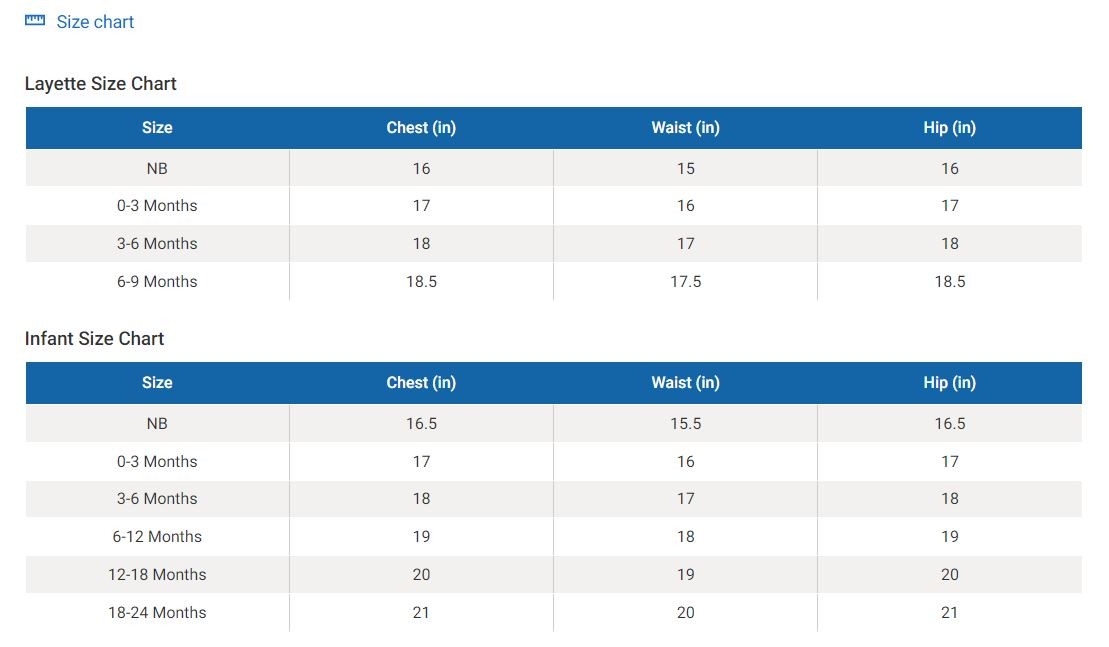Image resolution: width=1109 pixels, height=647 pixels.
Task: Select 3-6 Months label in Infant table
Action: [x=157, y=499]
